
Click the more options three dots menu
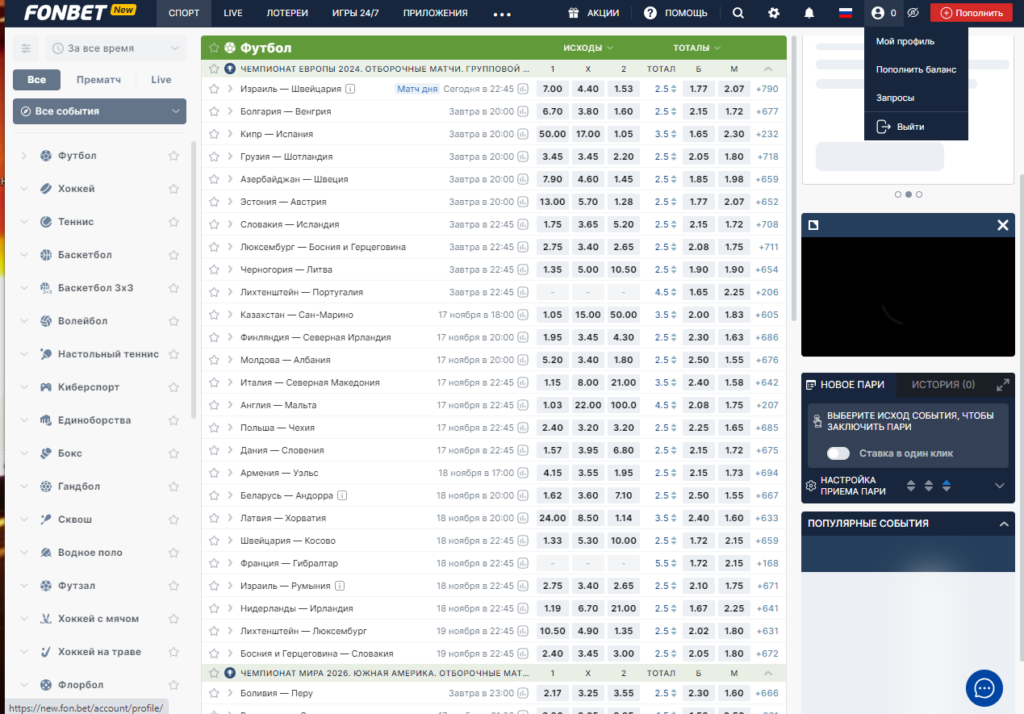tap(502, 14)
